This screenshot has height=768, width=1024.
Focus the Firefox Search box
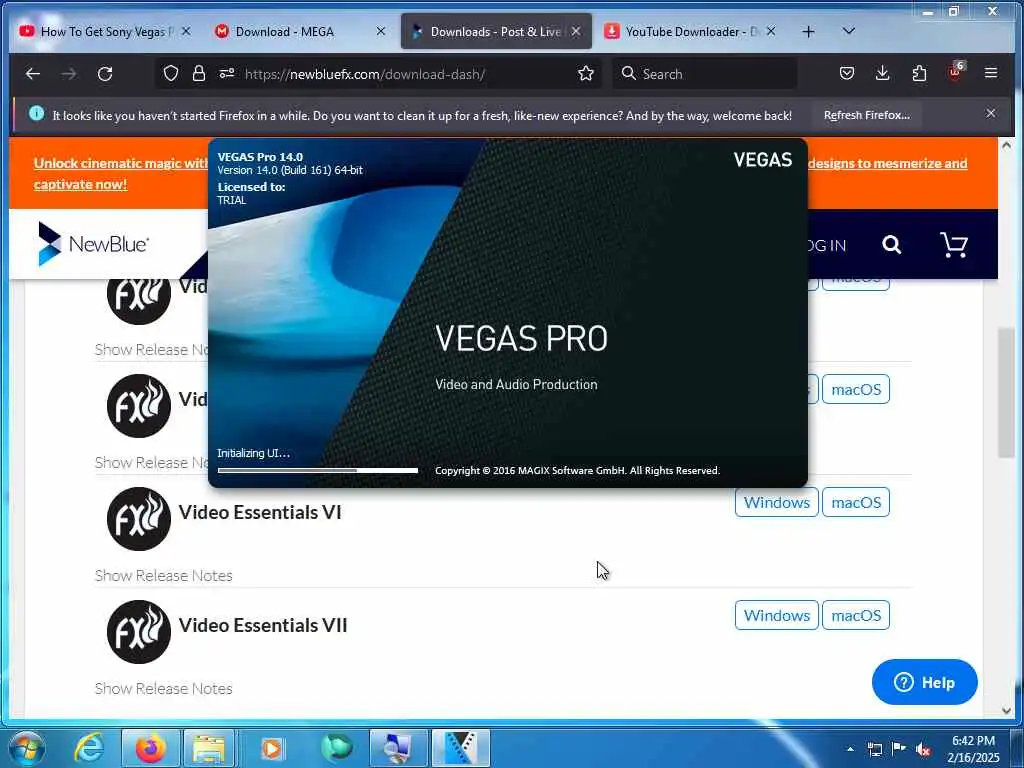tap(704, 74)
